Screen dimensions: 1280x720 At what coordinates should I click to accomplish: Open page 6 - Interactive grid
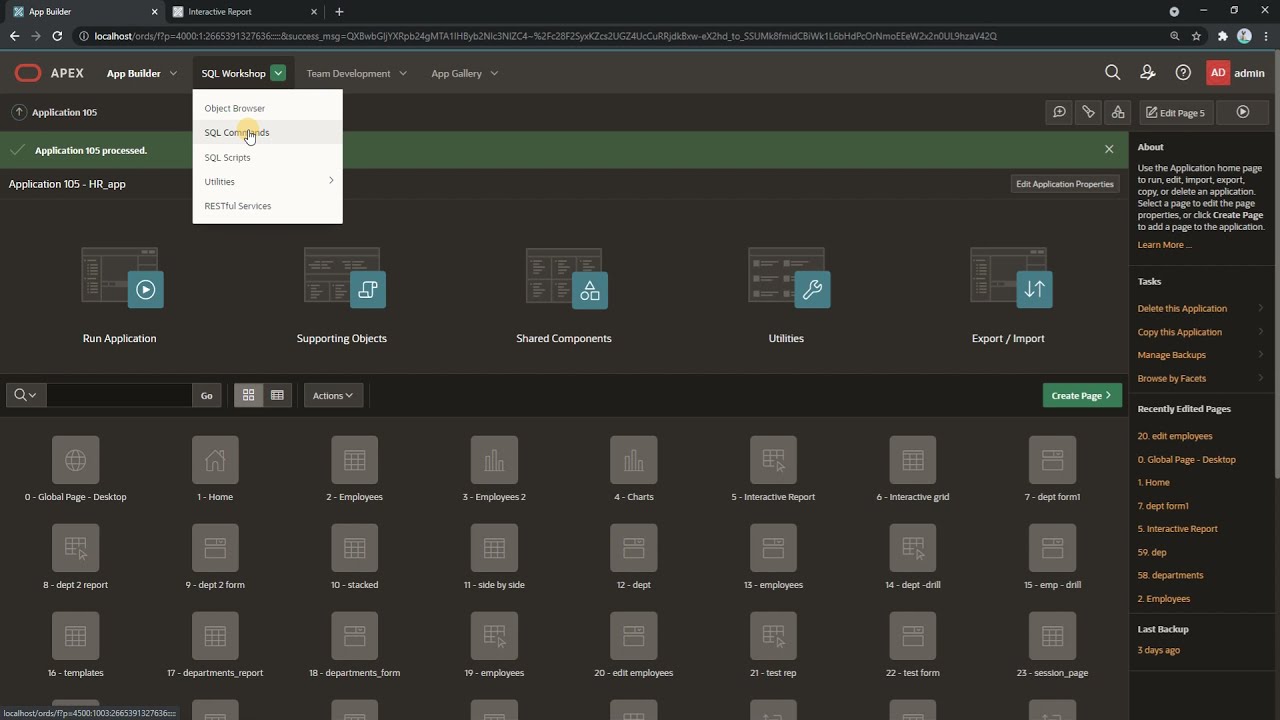(x=913, y=460)
